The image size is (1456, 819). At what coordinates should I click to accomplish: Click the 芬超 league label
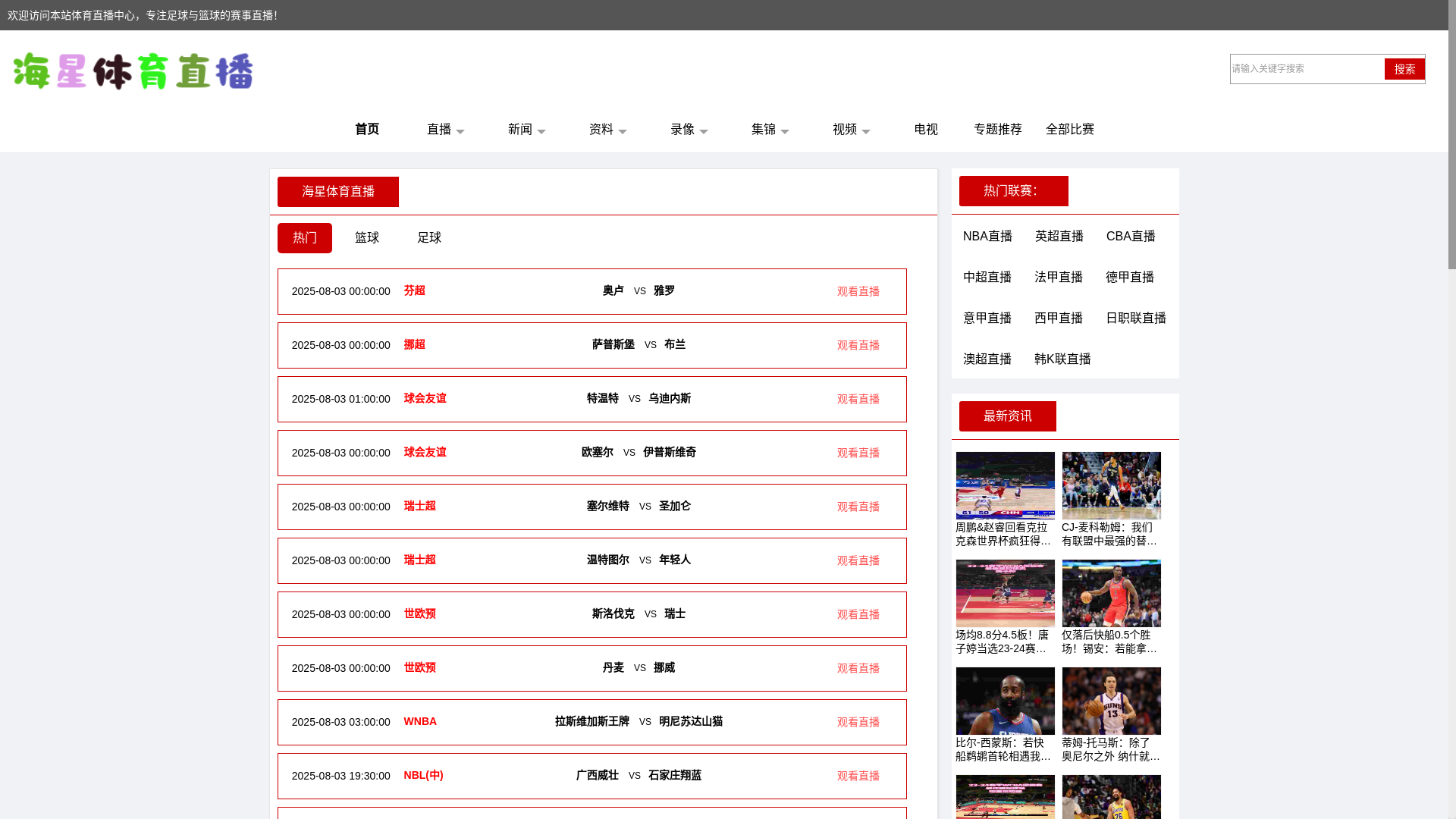point(415,291)
